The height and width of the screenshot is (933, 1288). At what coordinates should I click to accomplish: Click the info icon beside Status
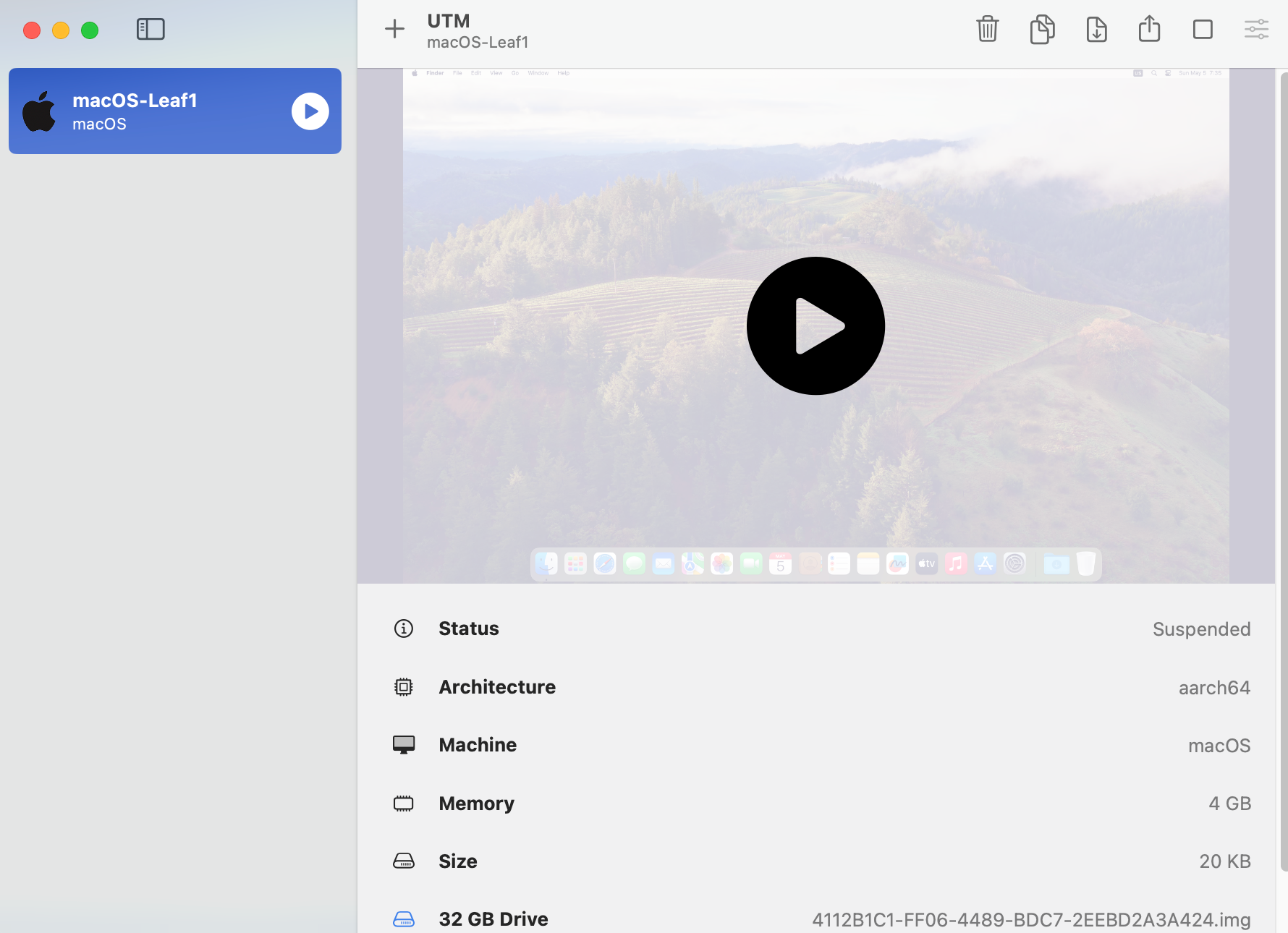coord(404,629)
